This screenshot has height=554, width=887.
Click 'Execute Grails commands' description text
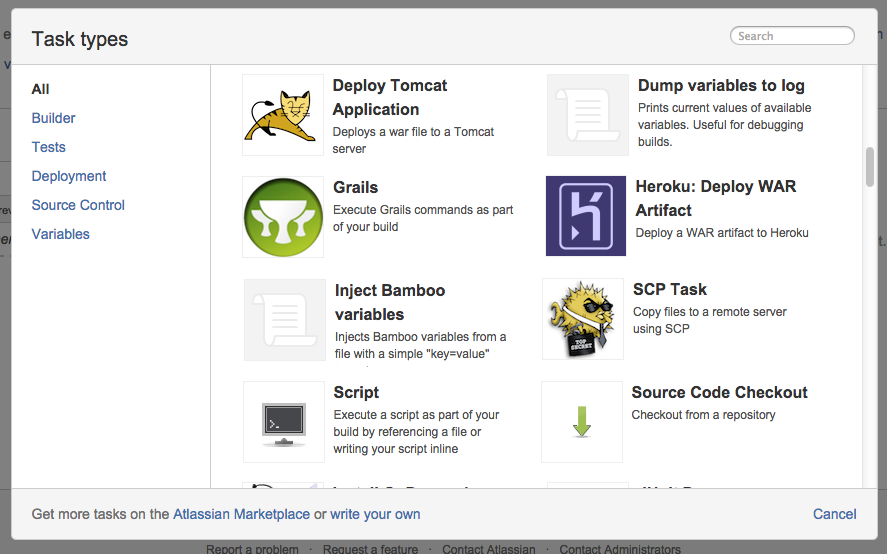423,218
